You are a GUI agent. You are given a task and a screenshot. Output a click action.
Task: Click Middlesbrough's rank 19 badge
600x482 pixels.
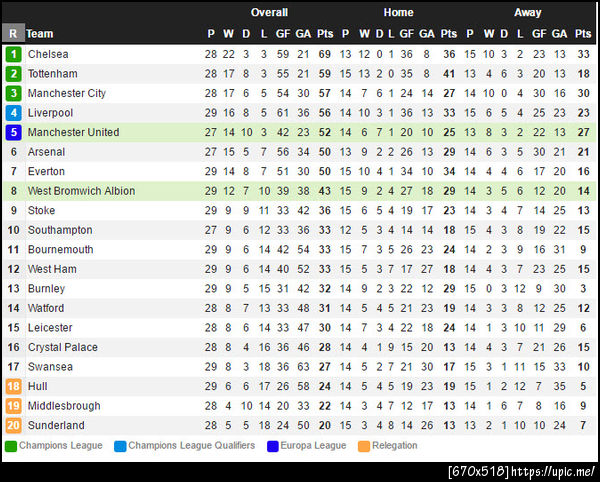click(13, 406)
